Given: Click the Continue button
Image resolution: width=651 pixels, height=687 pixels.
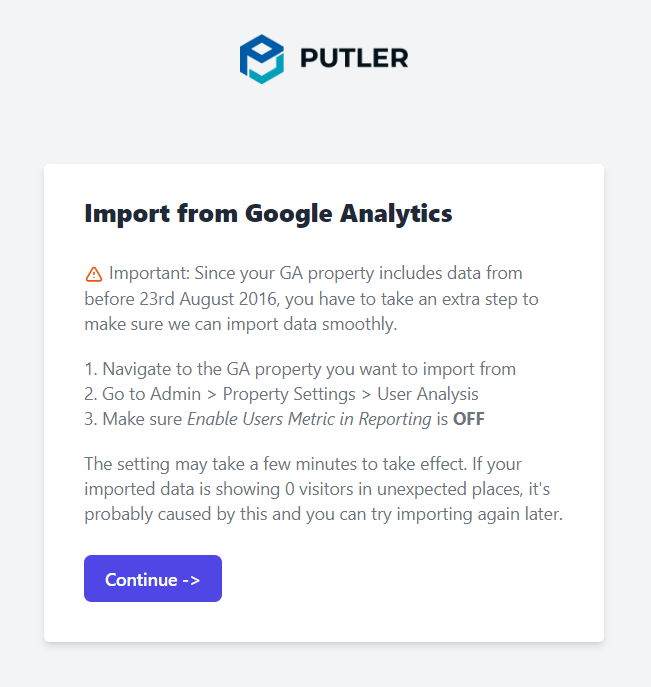Looking at the screenshot, I should [153, 578].
